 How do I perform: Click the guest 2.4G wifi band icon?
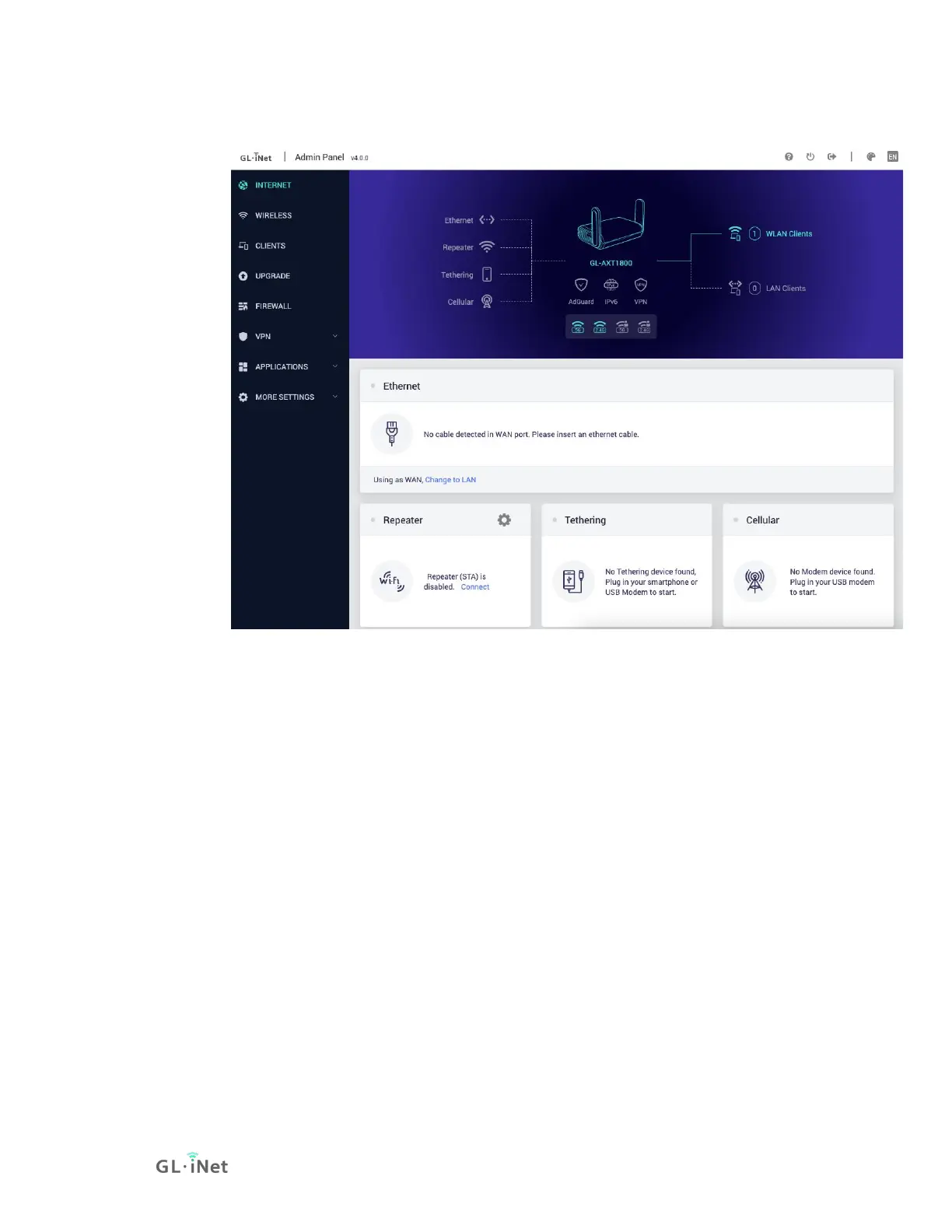pos(644,327)
